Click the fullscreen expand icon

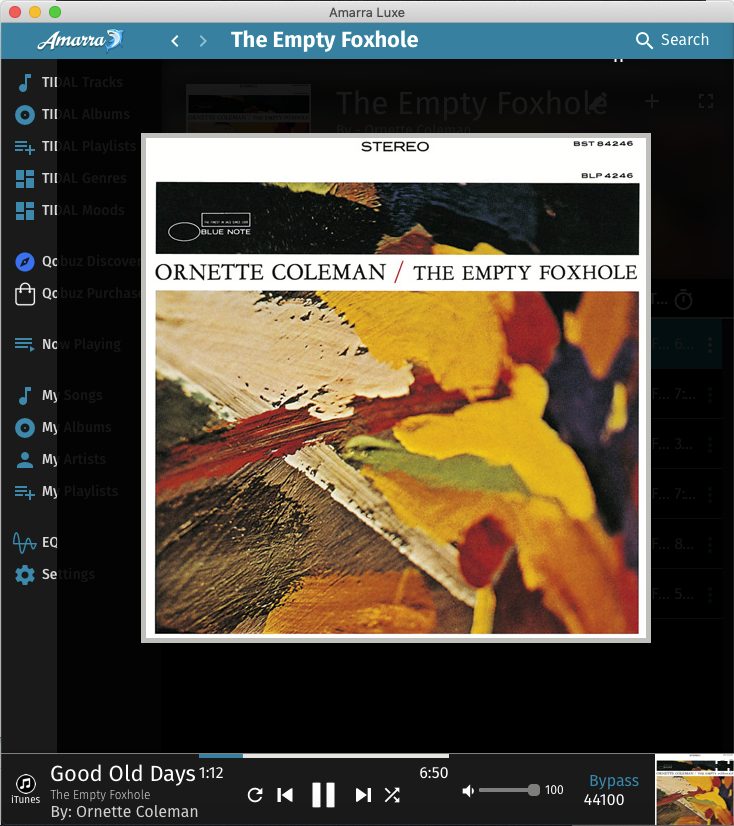(x=706, y=101)
